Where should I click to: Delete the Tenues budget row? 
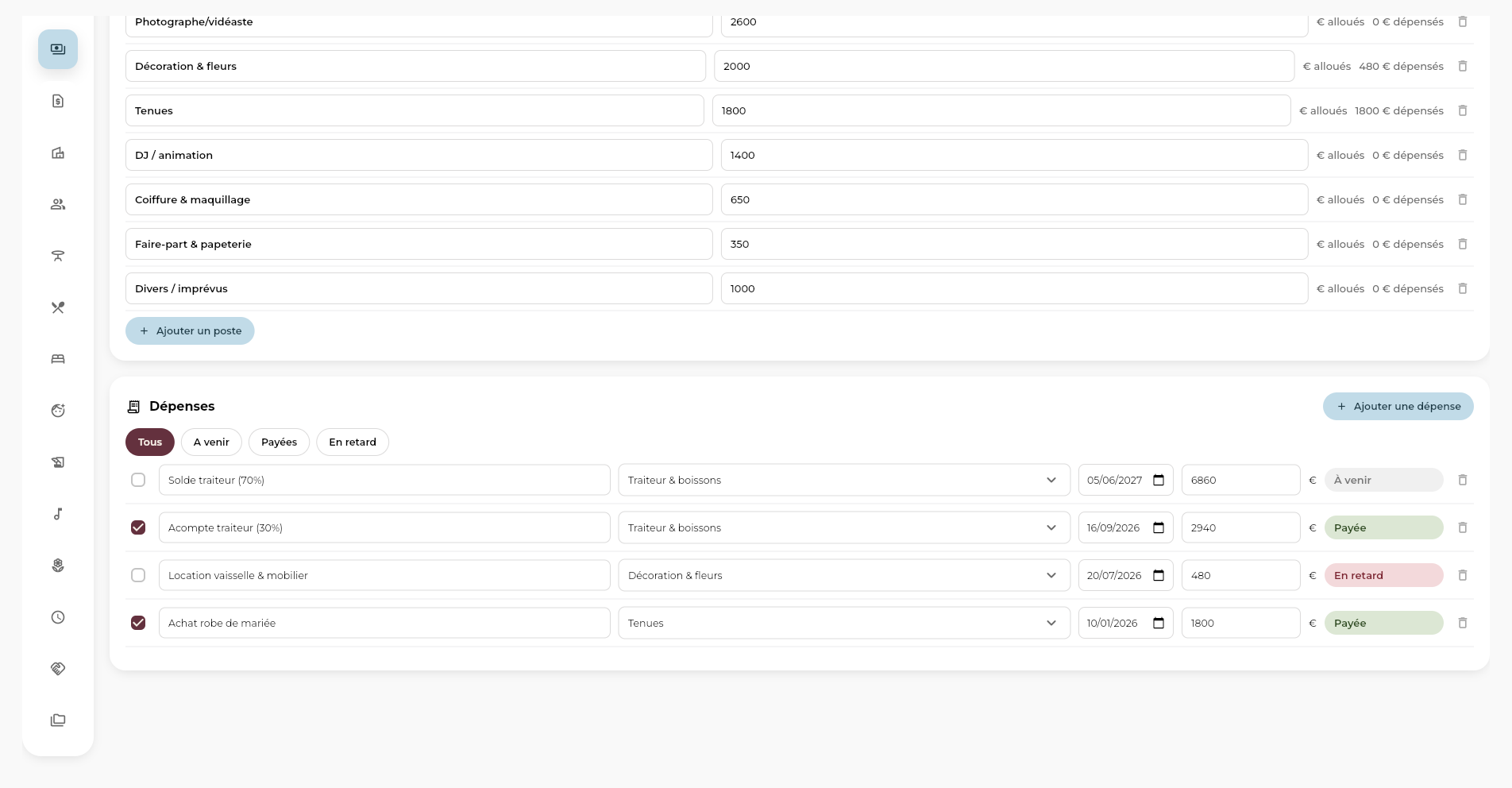point(1463,110)
